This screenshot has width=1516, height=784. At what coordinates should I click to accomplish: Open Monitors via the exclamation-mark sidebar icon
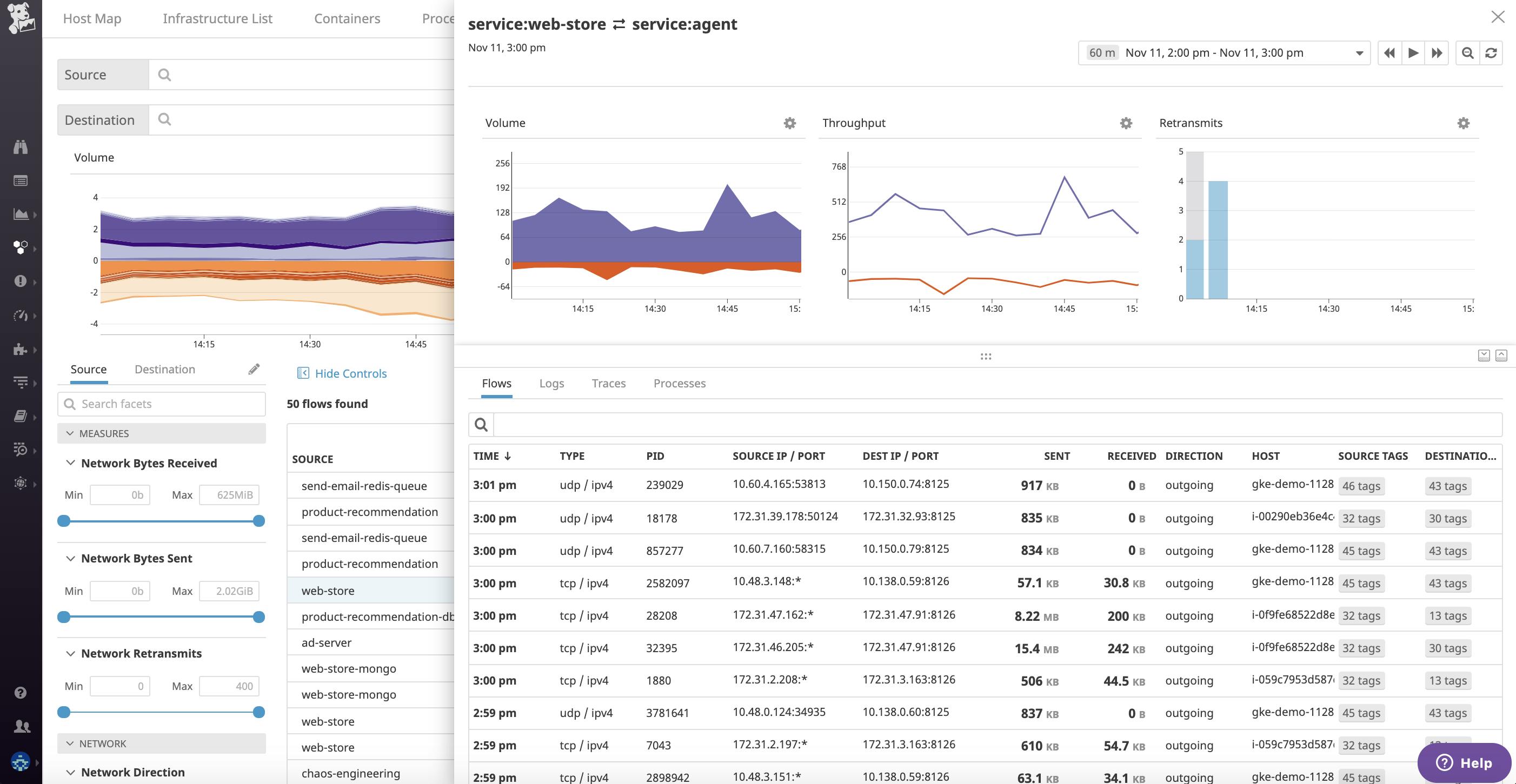point(21,281)
